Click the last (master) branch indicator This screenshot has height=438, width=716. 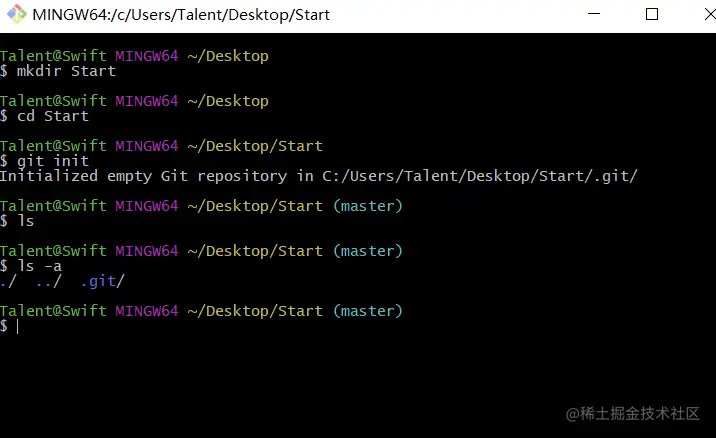pyautogui.click(x=368, y=311)
